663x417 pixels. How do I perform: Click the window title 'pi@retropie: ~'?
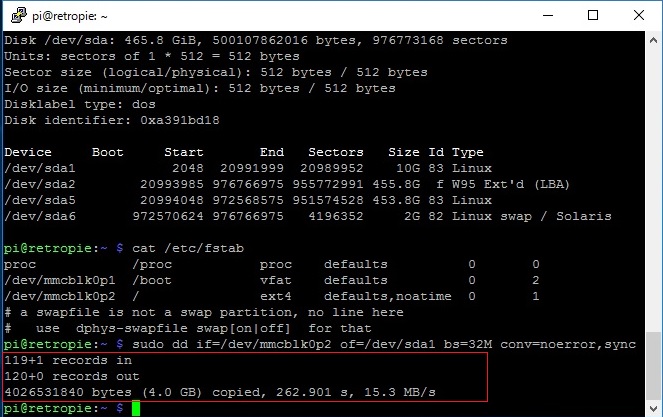[70, 16]
